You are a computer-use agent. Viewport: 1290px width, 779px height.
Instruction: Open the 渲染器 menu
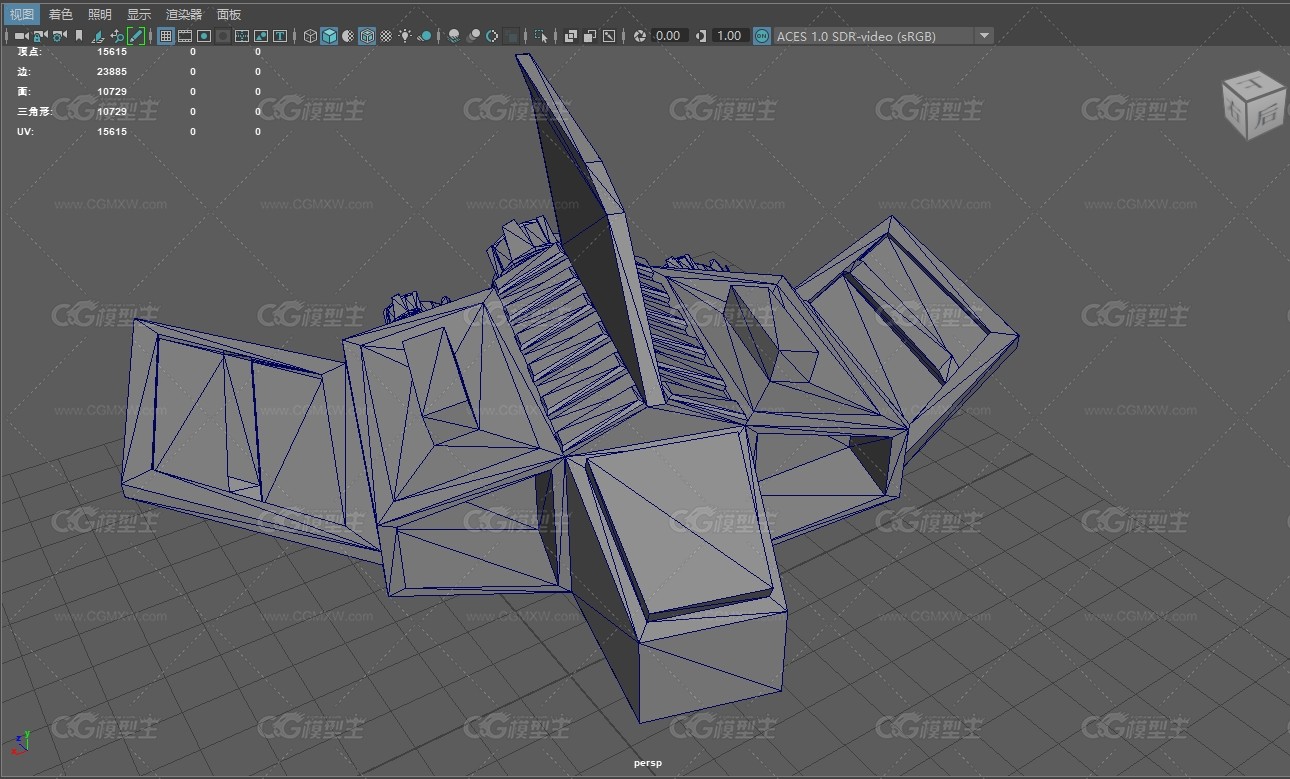184,14
